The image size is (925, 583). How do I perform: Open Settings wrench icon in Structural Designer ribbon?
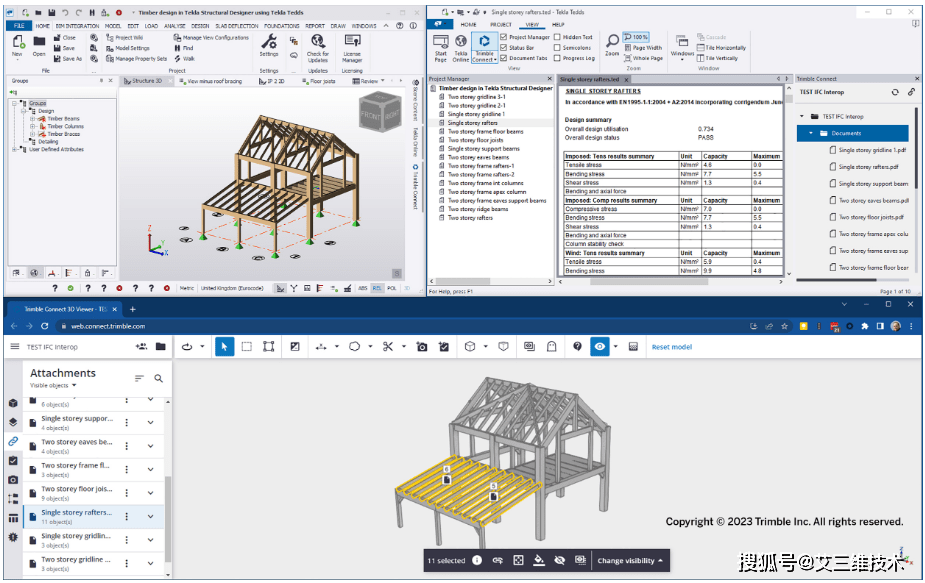coord(269,41)
